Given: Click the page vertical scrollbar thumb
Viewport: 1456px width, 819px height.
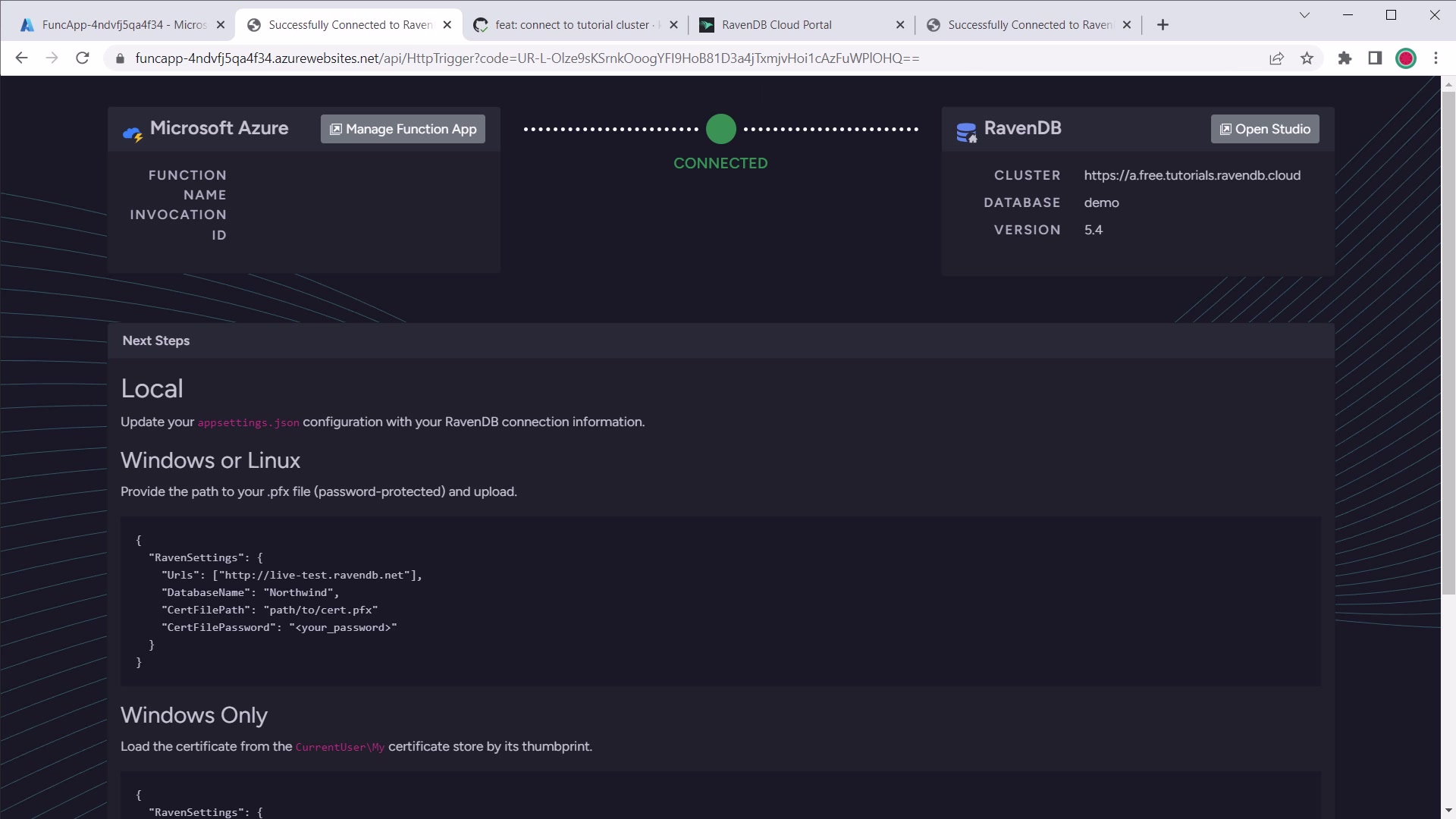Looking at the screenshot, I should 1448,343.
